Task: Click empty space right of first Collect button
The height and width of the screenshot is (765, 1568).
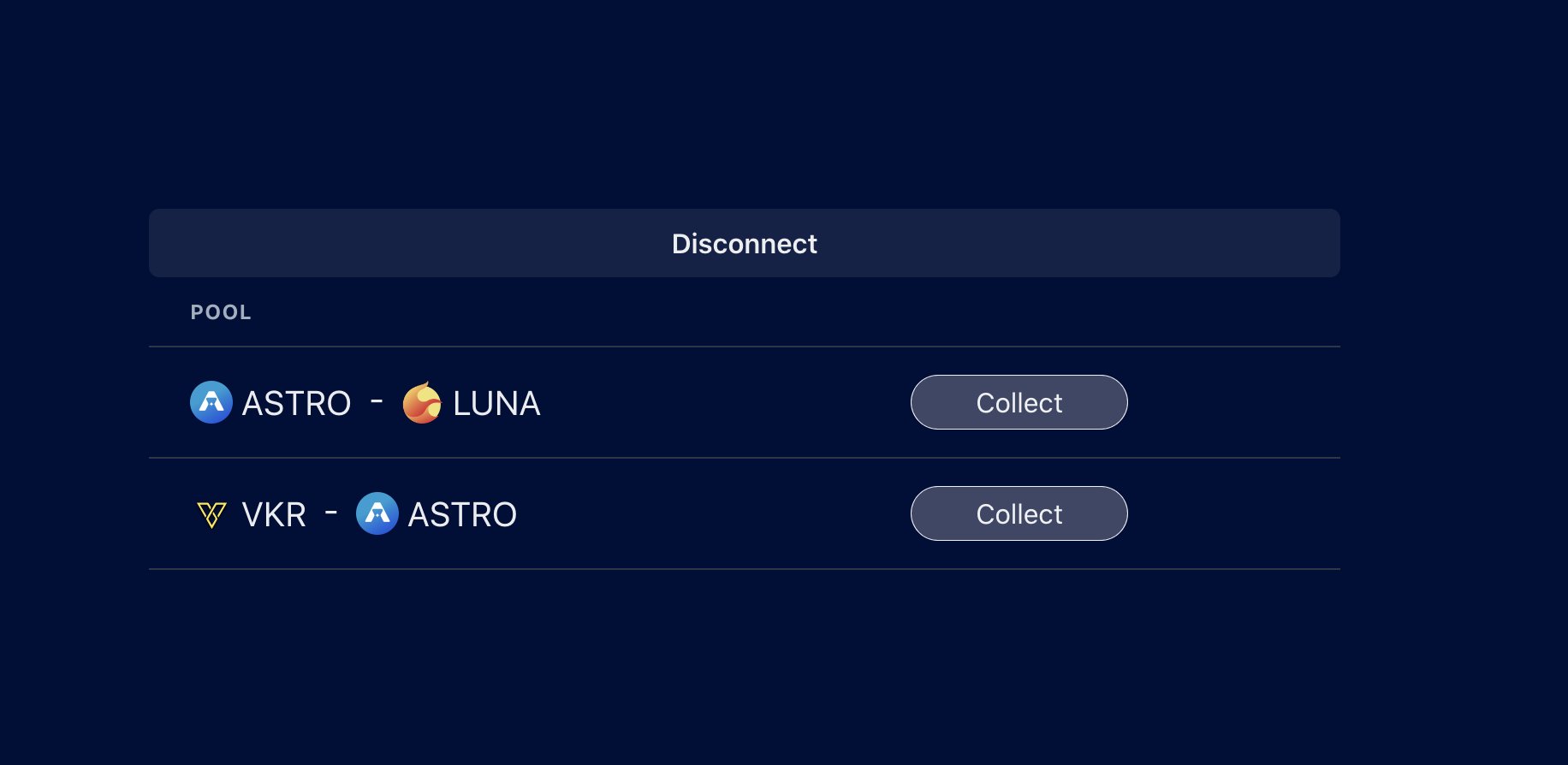Action: click(x=1234, y=402)
